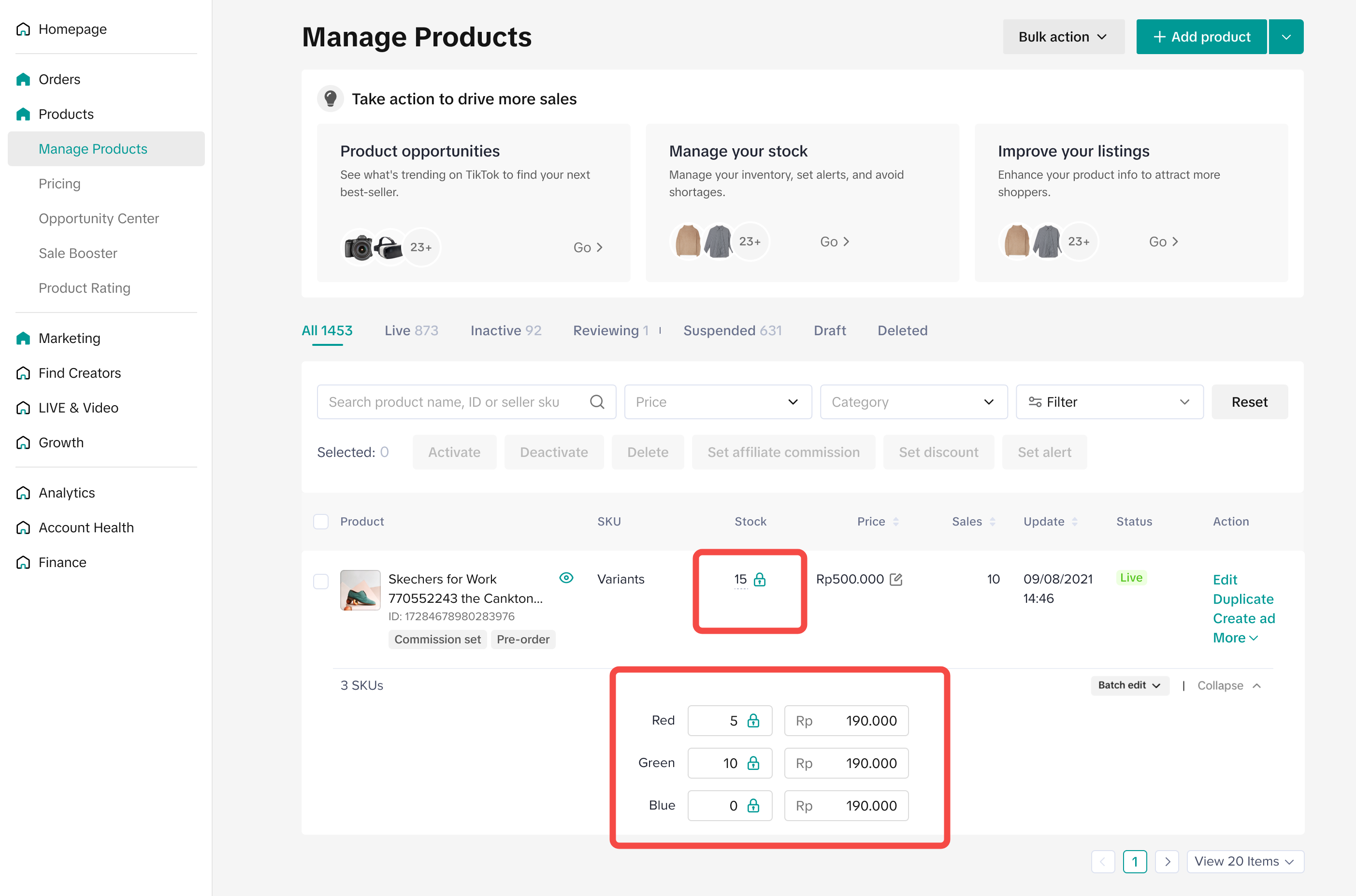Click the lock icon beside total stock 15
Image resolution: width=1356 pixels, height=896 pixels.
759,580
